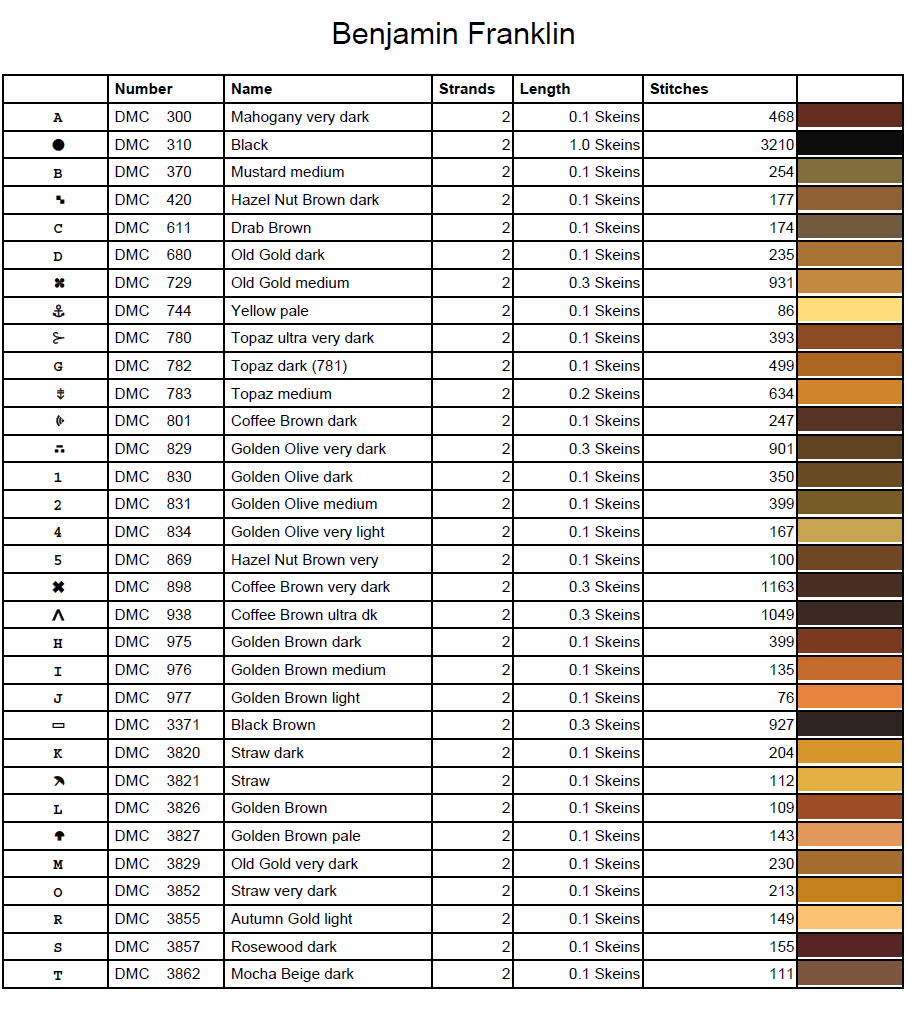Click the Benjamin Franklin title
Image resolution: width=907 pixels, height=1017 pixels.
(453, 35)
